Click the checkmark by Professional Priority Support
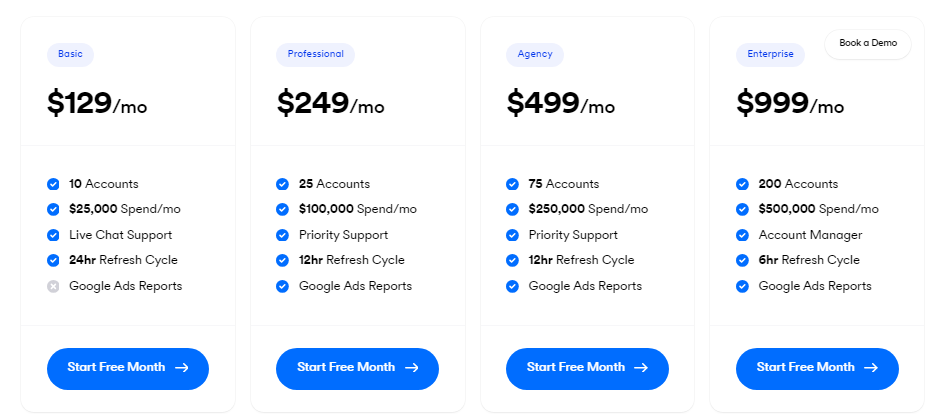This screenshot has height=414, width=934. point(282,235)
